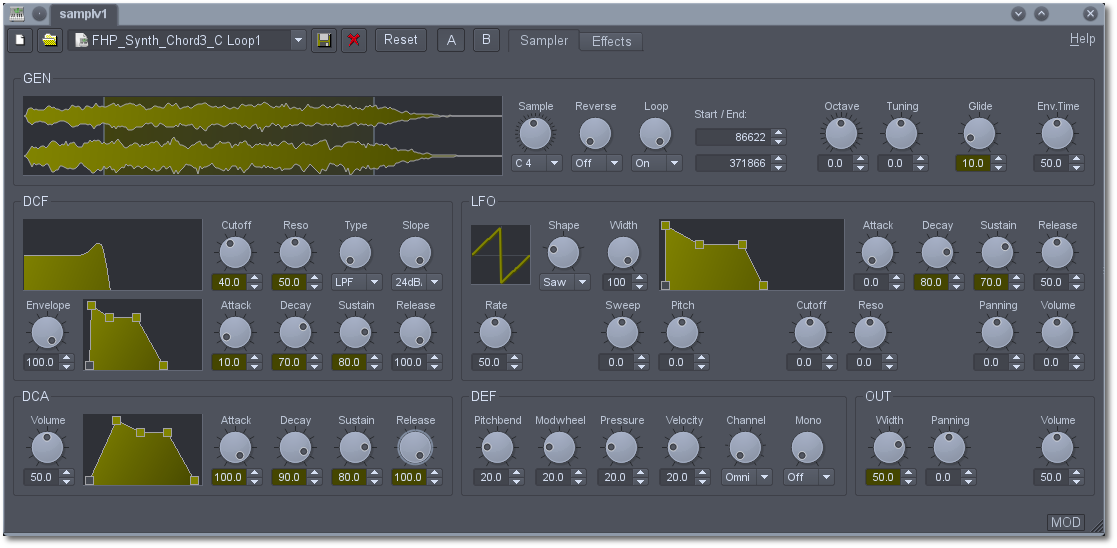Save preset using floppy disk icon
Screen dimensions: 1117x548
click(323, 40)
